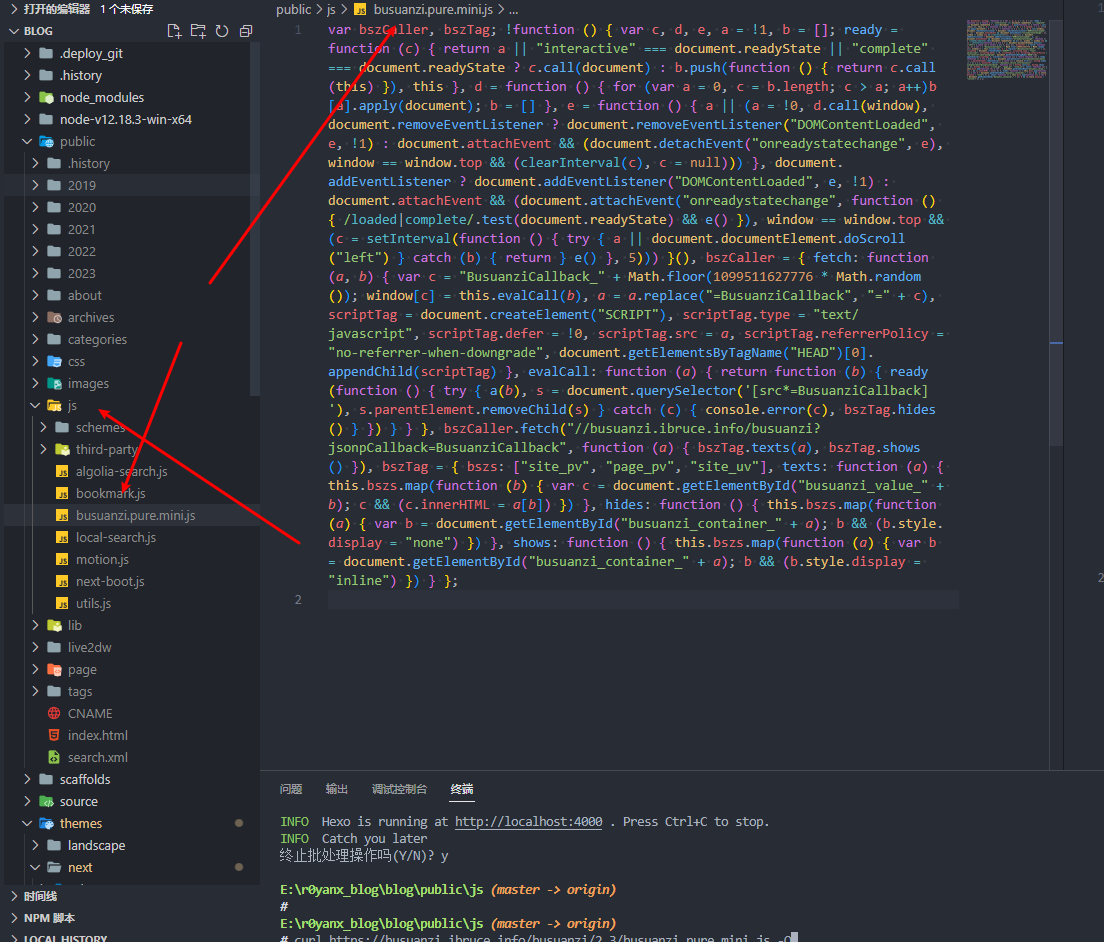The height and width of the screenshot is (942, 1104).
Task: Expand the NPM 脚本 section
Action: point(49,918)
